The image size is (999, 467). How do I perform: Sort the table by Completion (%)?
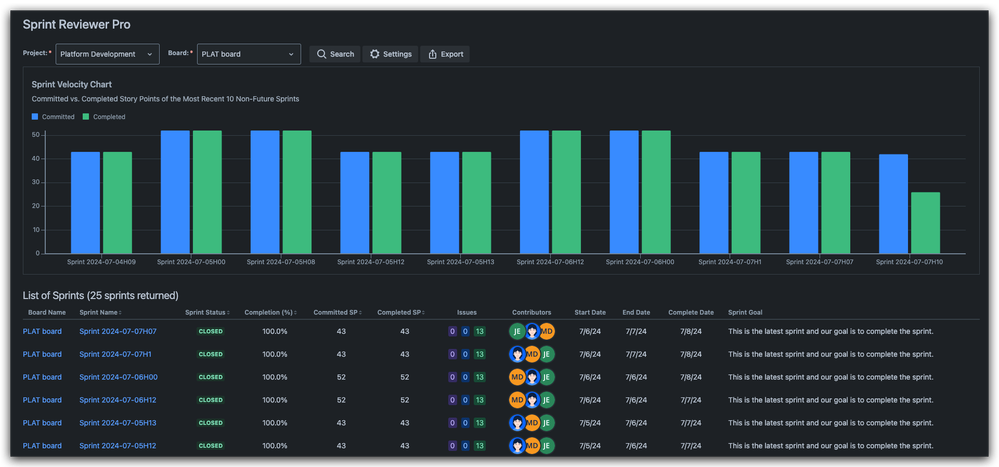[x=271, y=313]
